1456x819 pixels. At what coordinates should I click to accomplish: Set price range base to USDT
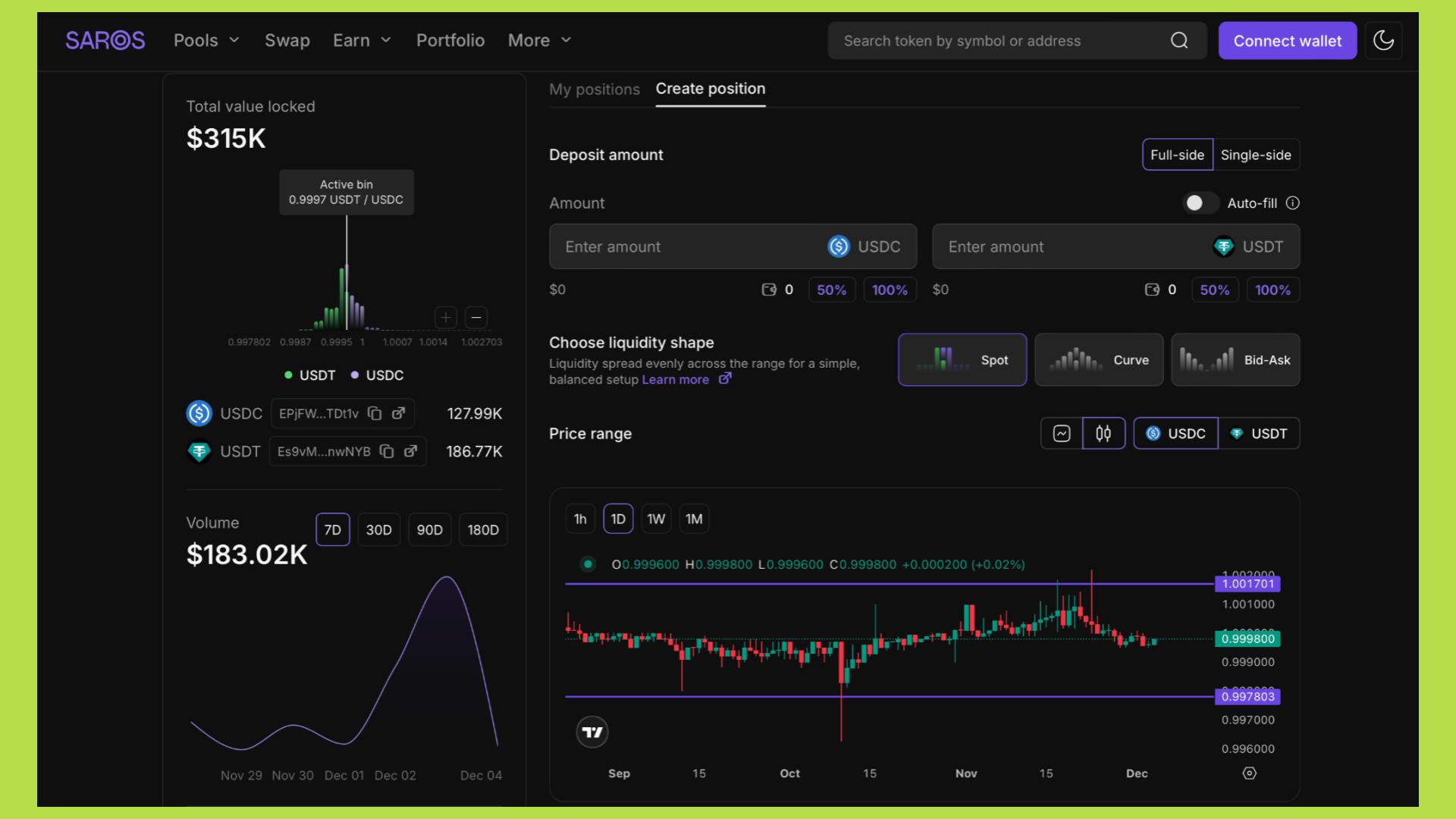click(x=1259, y=433)
